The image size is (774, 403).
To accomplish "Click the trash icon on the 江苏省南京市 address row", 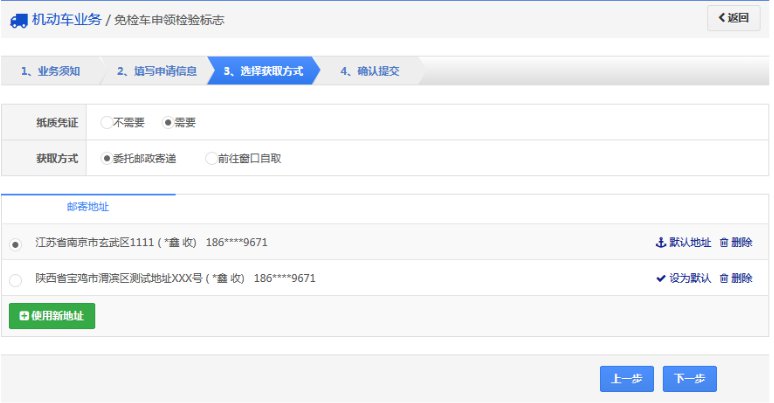I will pos(724,243).
